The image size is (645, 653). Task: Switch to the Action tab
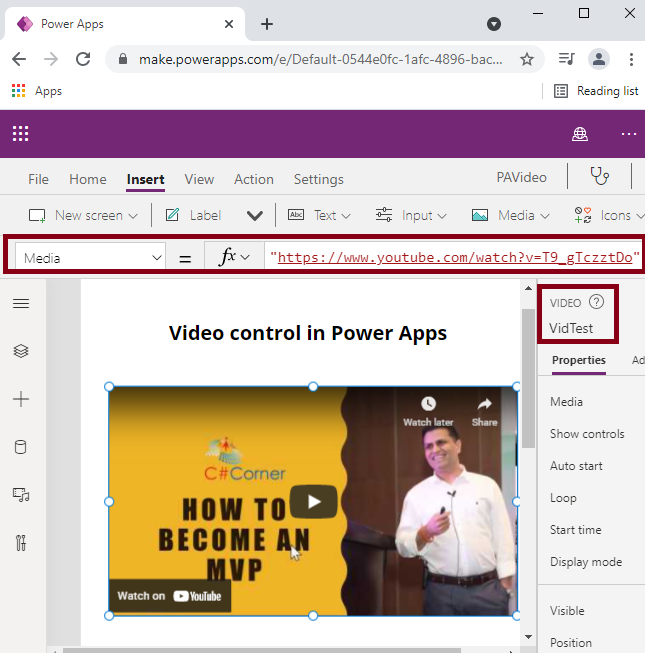pyautogui.click(x=254, y=179)
